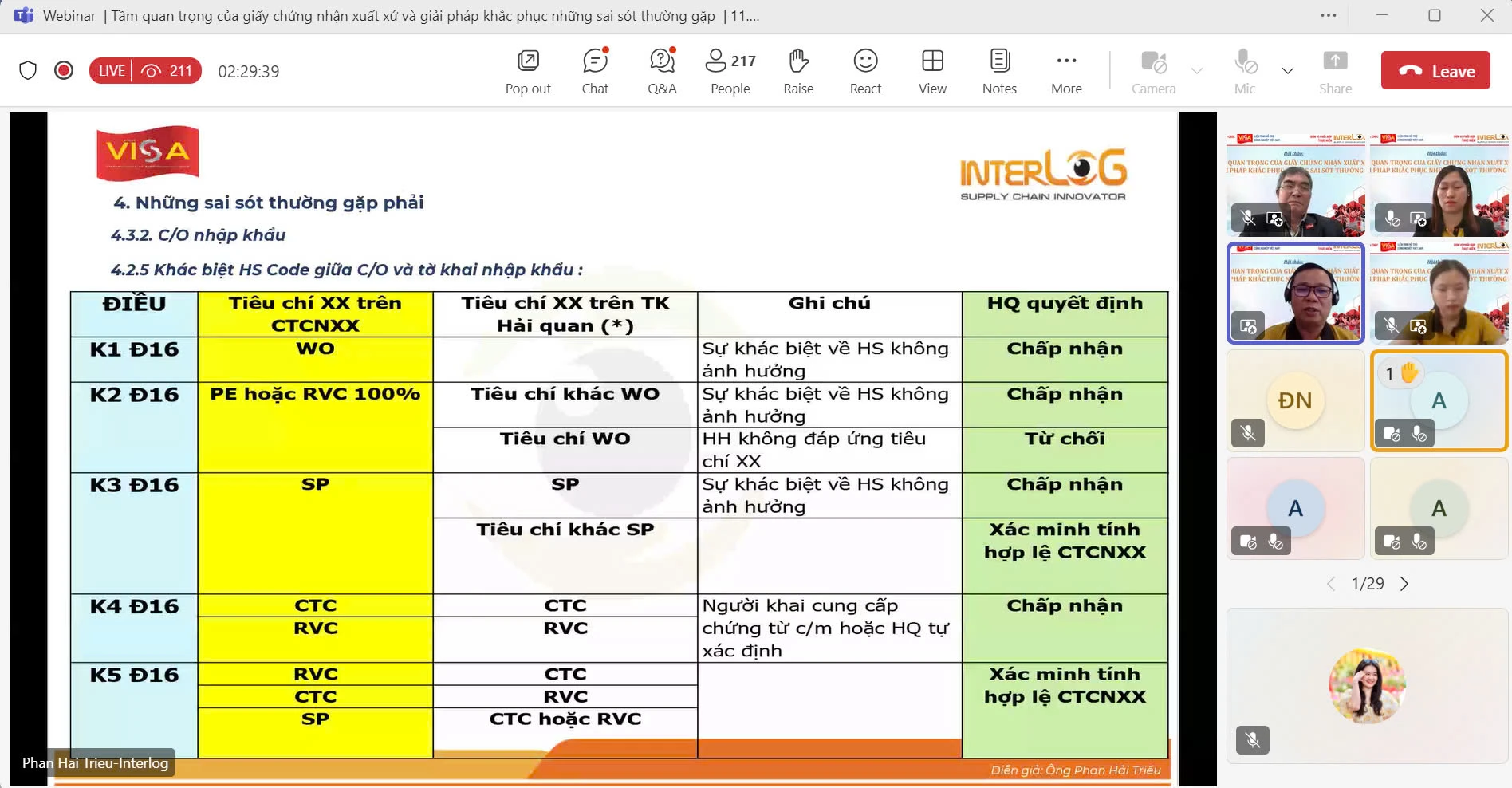Click the VISA logo on slide
This screenshot has height=788, width=1512.
coord(148,152)
